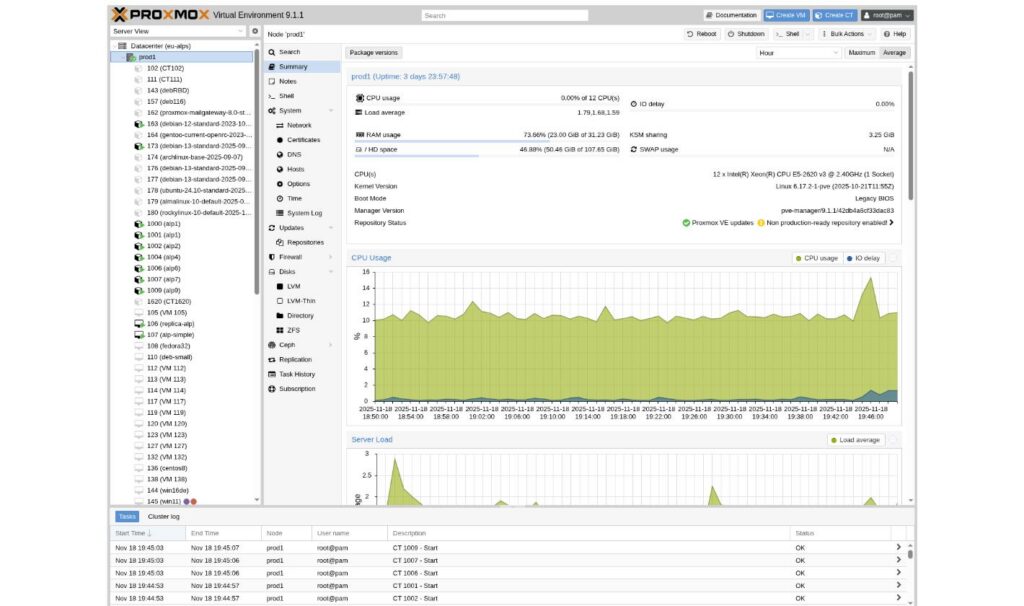Open the node Shell menu icon
1024x606 pixels.
pyautogui.click(x=272, y=96)
